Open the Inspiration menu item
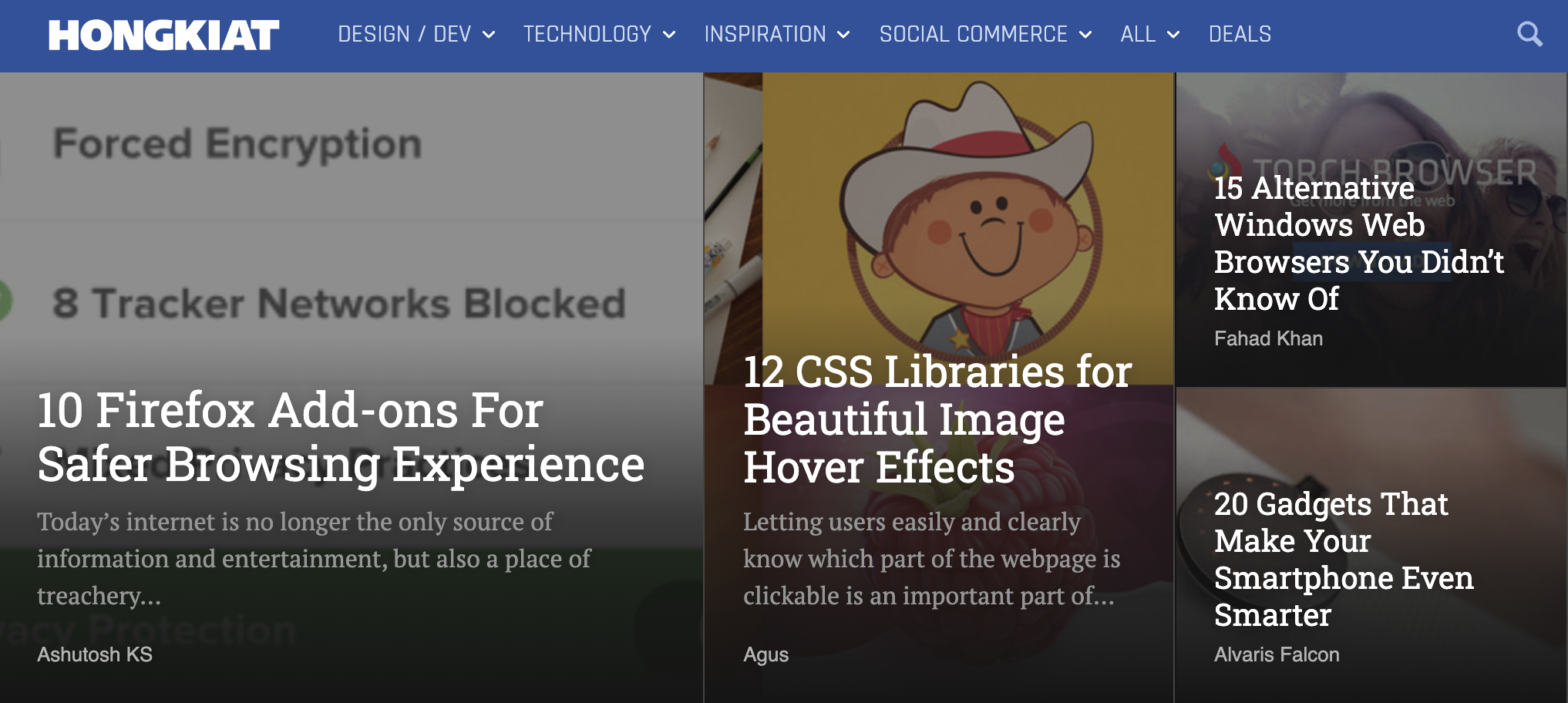 point(765,35)
